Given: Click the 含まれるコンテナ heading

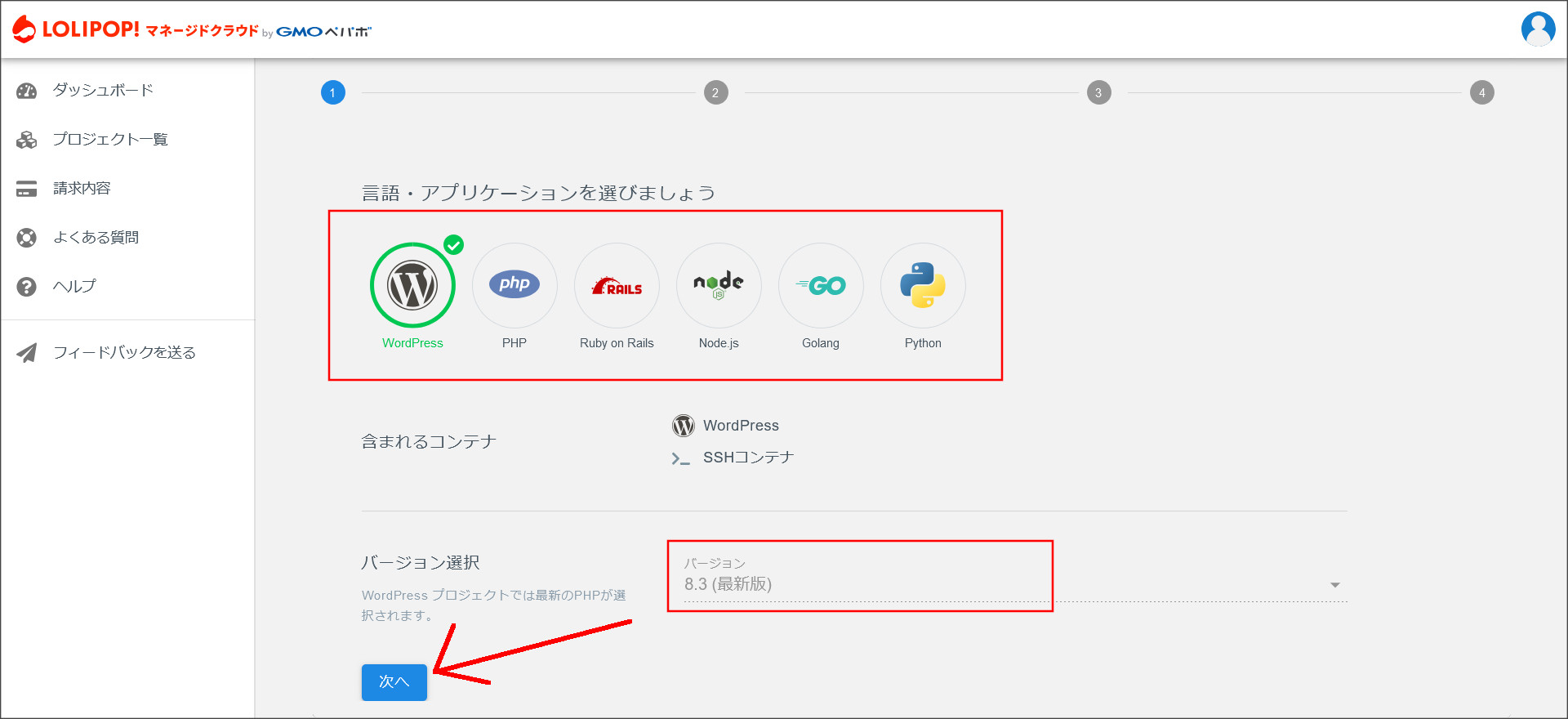Looking at the screenshot, I should pos(429,442).
